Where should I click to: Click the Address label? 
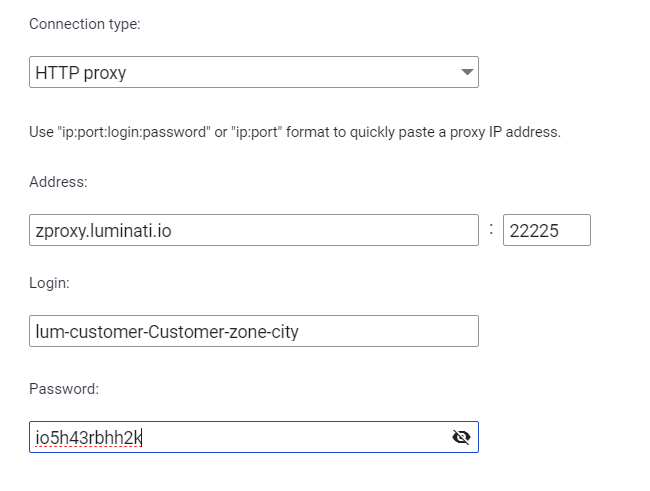tap(58, 182)
